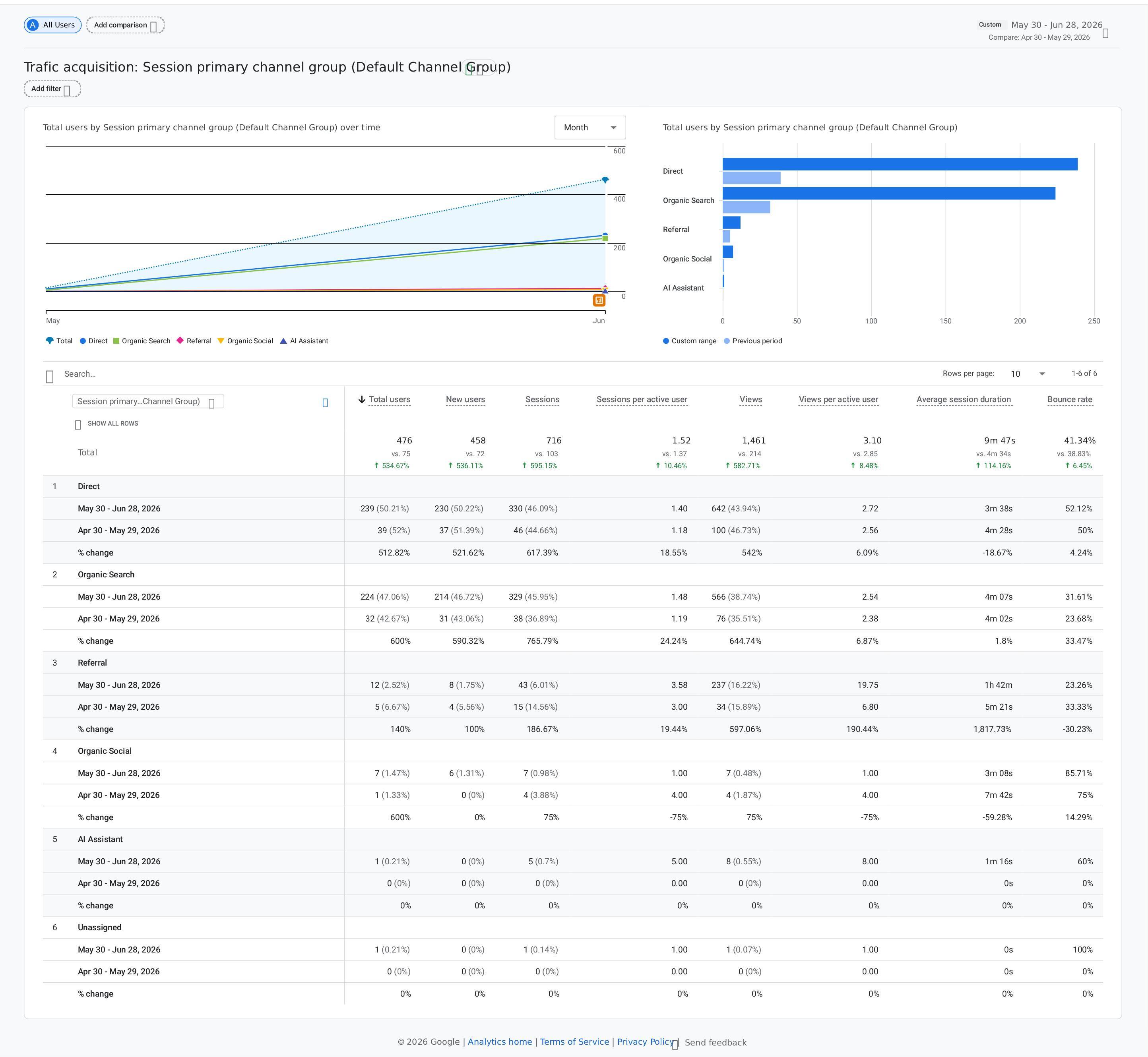Viewport: 1148px width, 1057px height.
Task: Sort by New users column
Action: [x=465, y=400]
